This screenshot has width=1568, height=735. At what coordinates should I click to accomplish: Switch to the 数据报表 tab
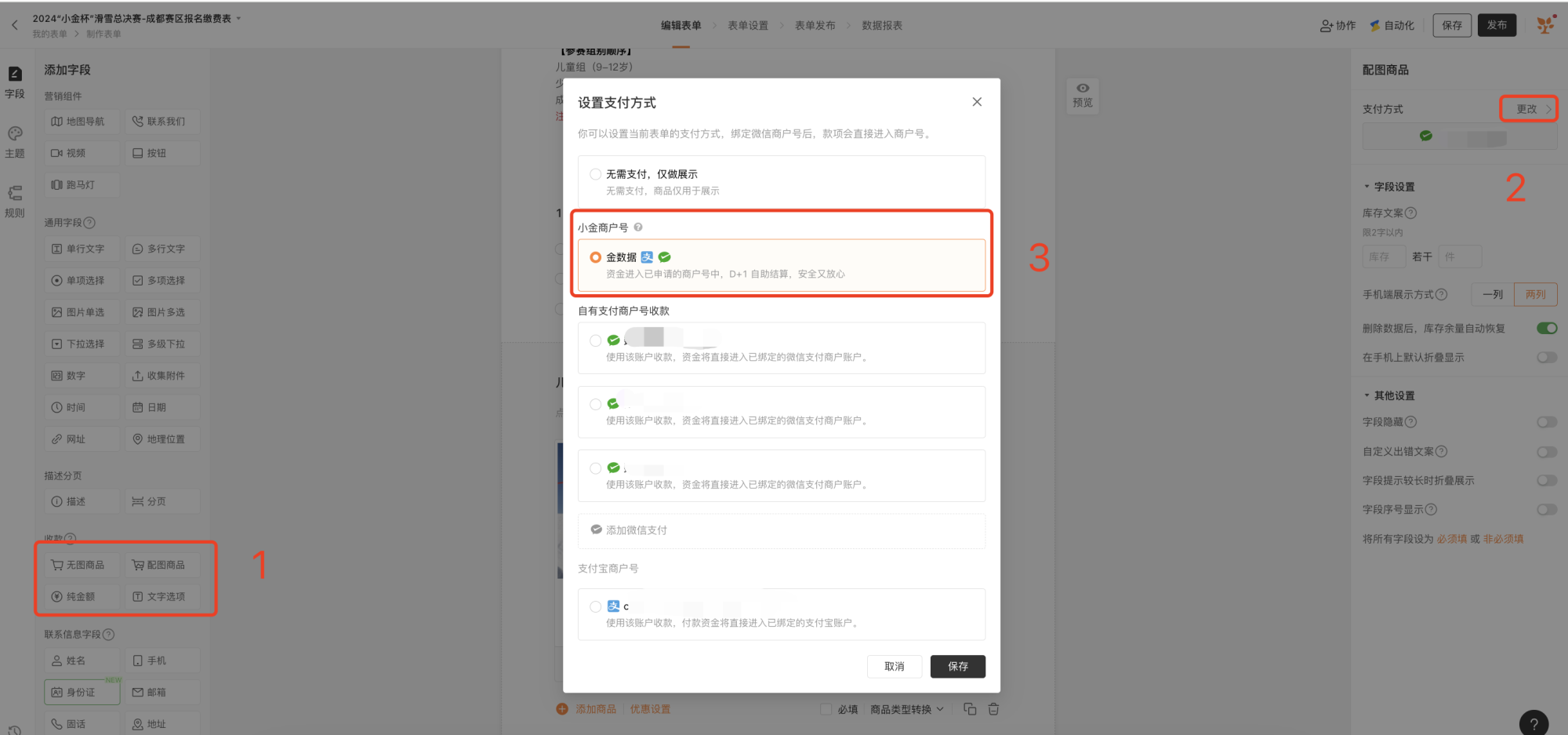(x=882, y=25)
